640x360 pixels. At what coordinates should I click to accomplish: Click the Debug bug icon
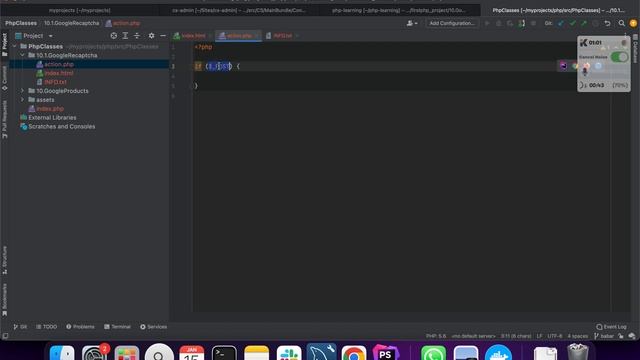498,23
